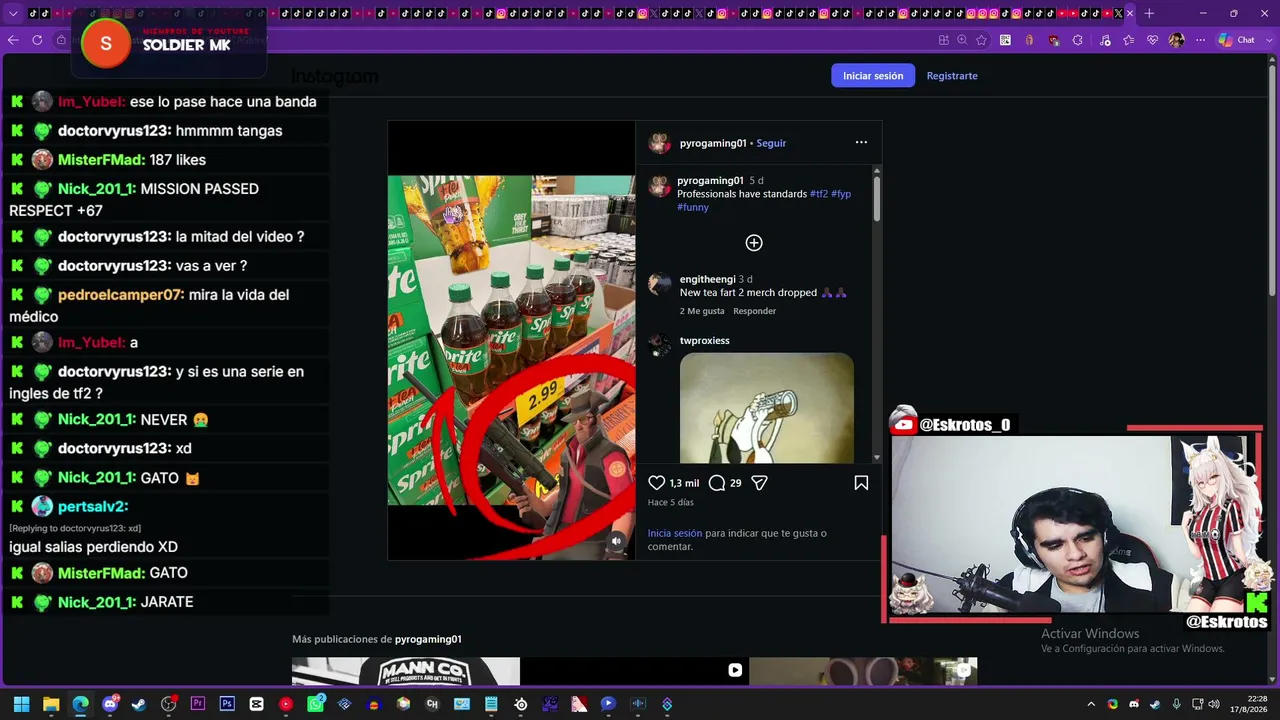Open the favorites list icon in toolbar
The height and width of the screenshot is (720, 1280).
click(1129, 40)
